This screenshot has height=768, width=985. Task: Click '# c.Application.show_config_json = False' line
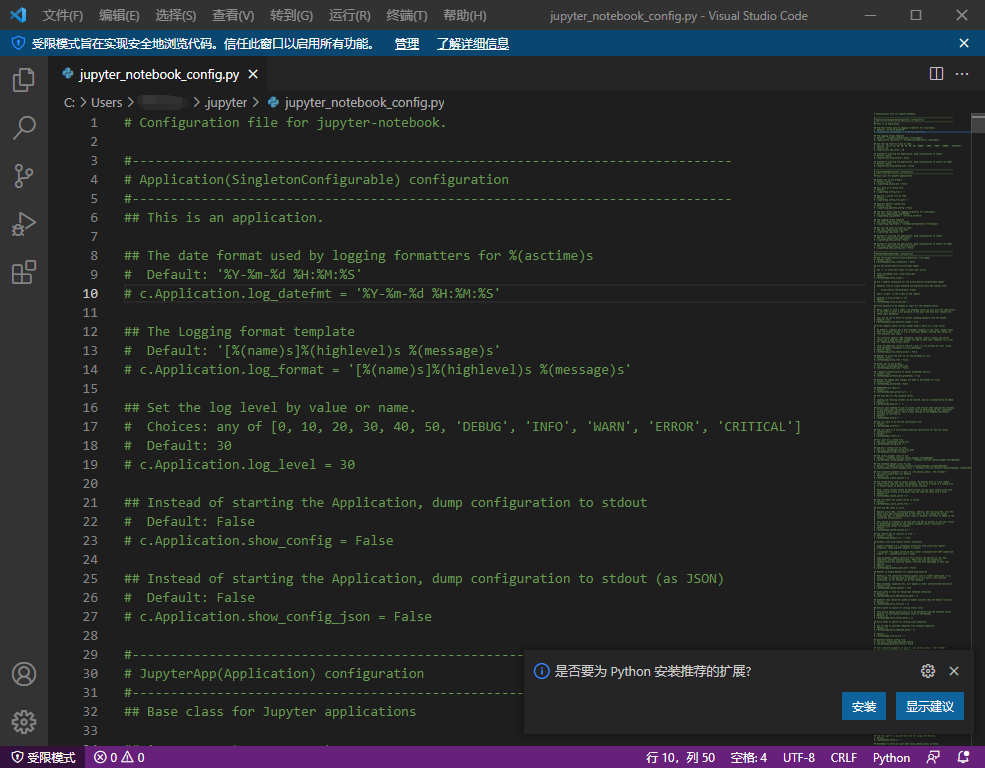[x=278, y=616]
